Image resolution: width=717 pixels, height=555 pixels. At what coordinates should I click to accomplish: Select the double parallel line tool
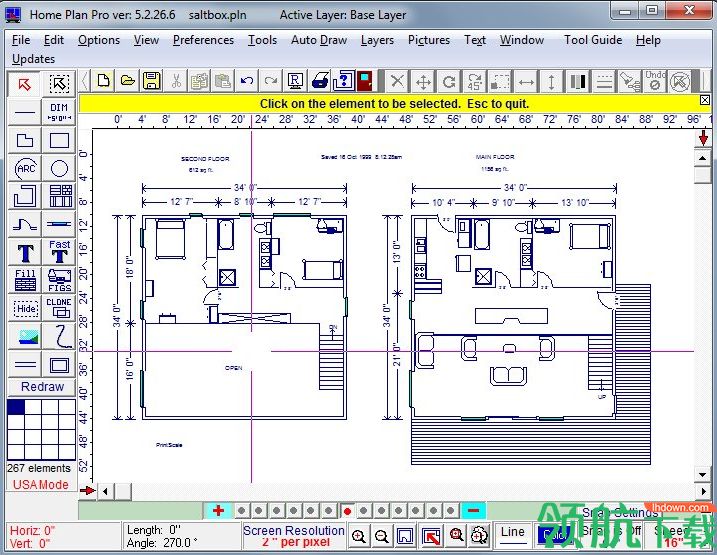25,365
